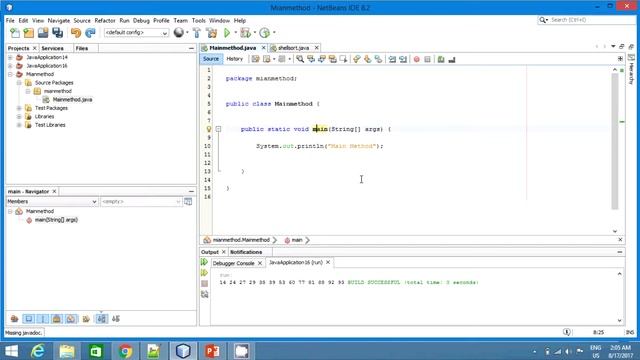
Task: Open the Refactor menu
Action: (x=105, y=20)
